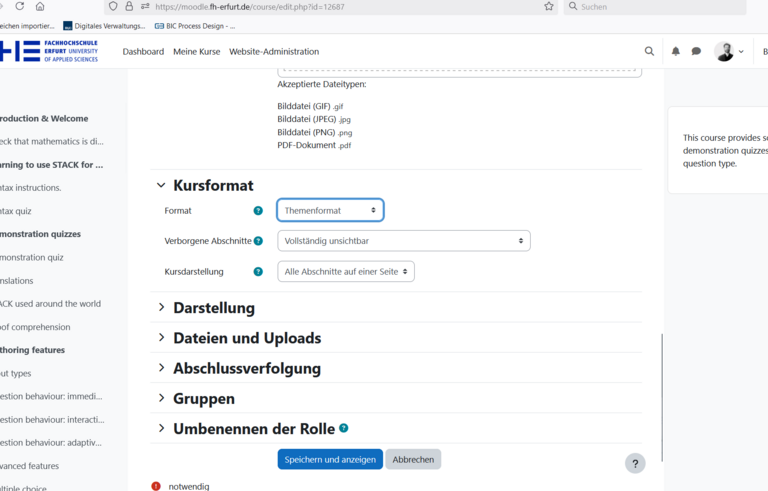Click the help icon next to Kursdarstellung
The width and height of the screenshot is (768, 491).
pos(258,272)
